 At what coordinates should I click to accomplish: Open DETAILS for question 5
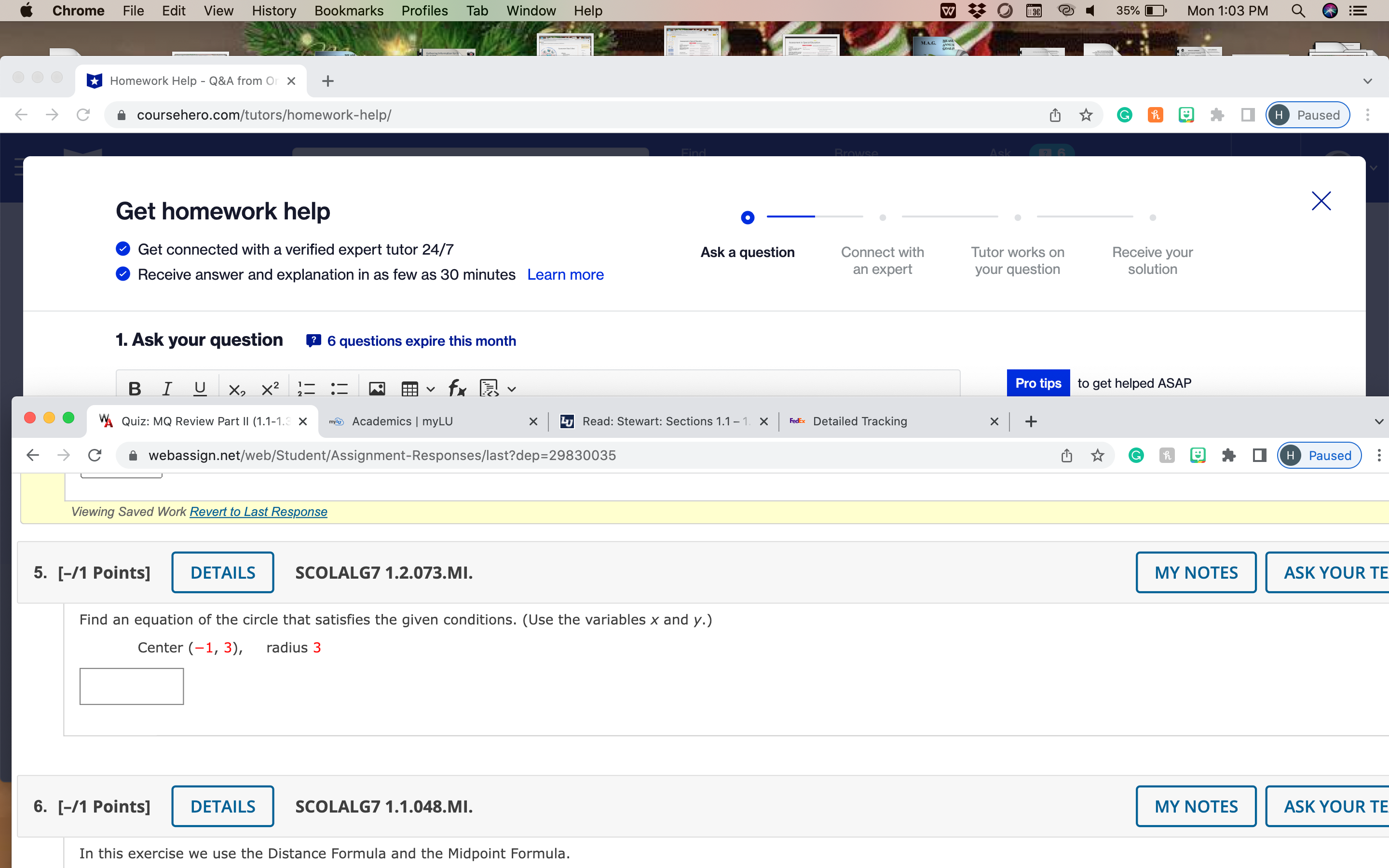(x=223, y=572)
